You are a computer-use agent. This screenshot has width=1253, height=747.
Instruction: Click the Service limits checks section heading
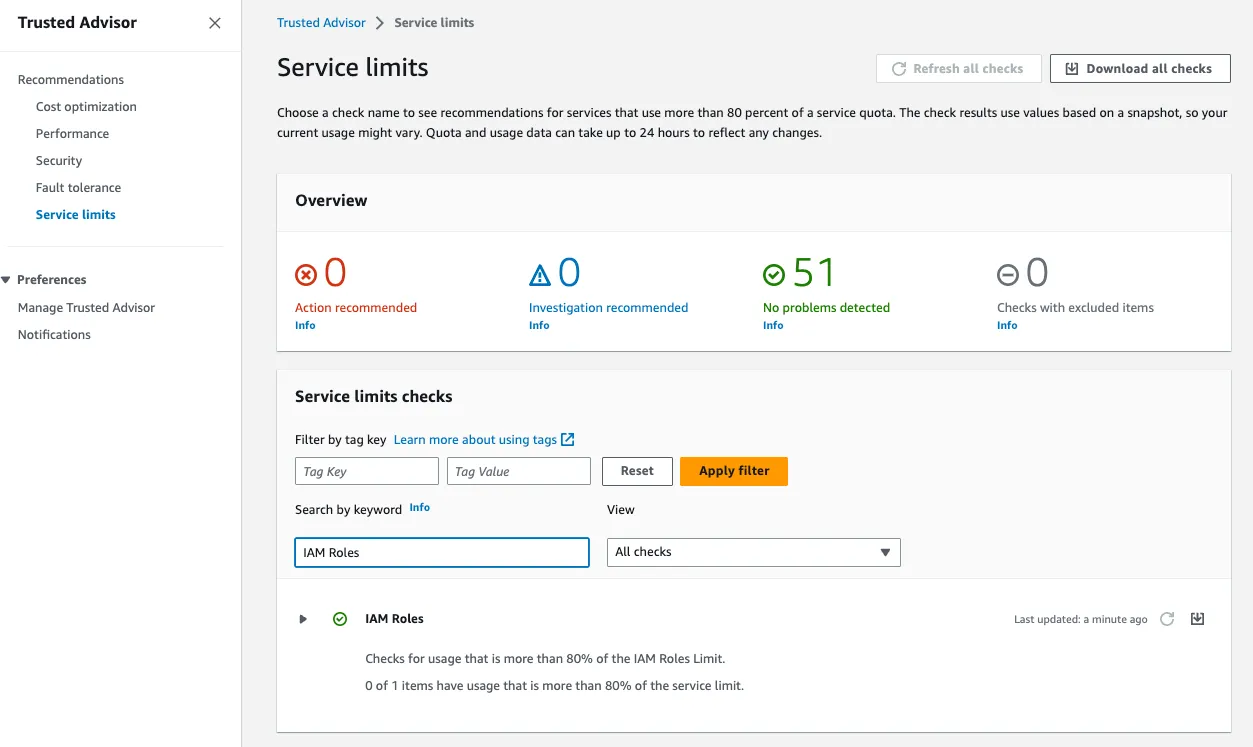click(374, 397)
